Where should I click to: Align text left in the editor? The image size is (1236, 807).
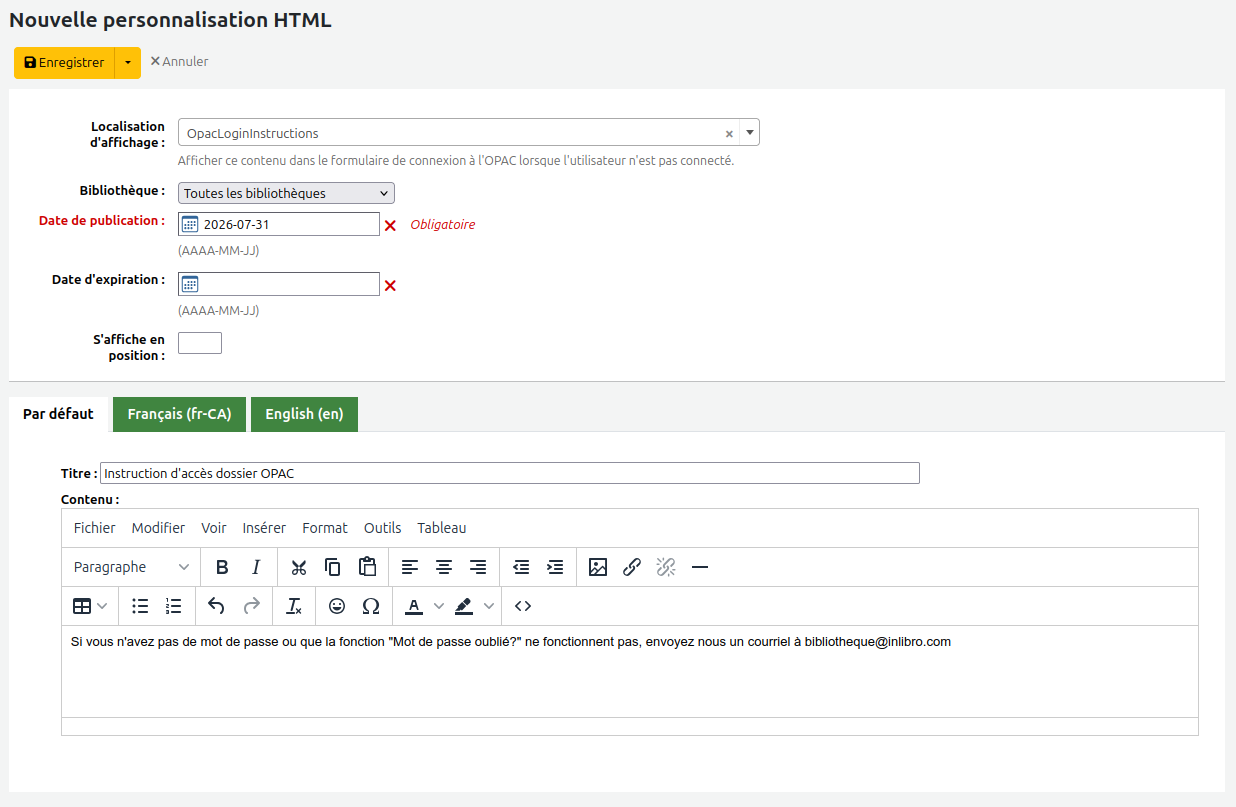410,567
